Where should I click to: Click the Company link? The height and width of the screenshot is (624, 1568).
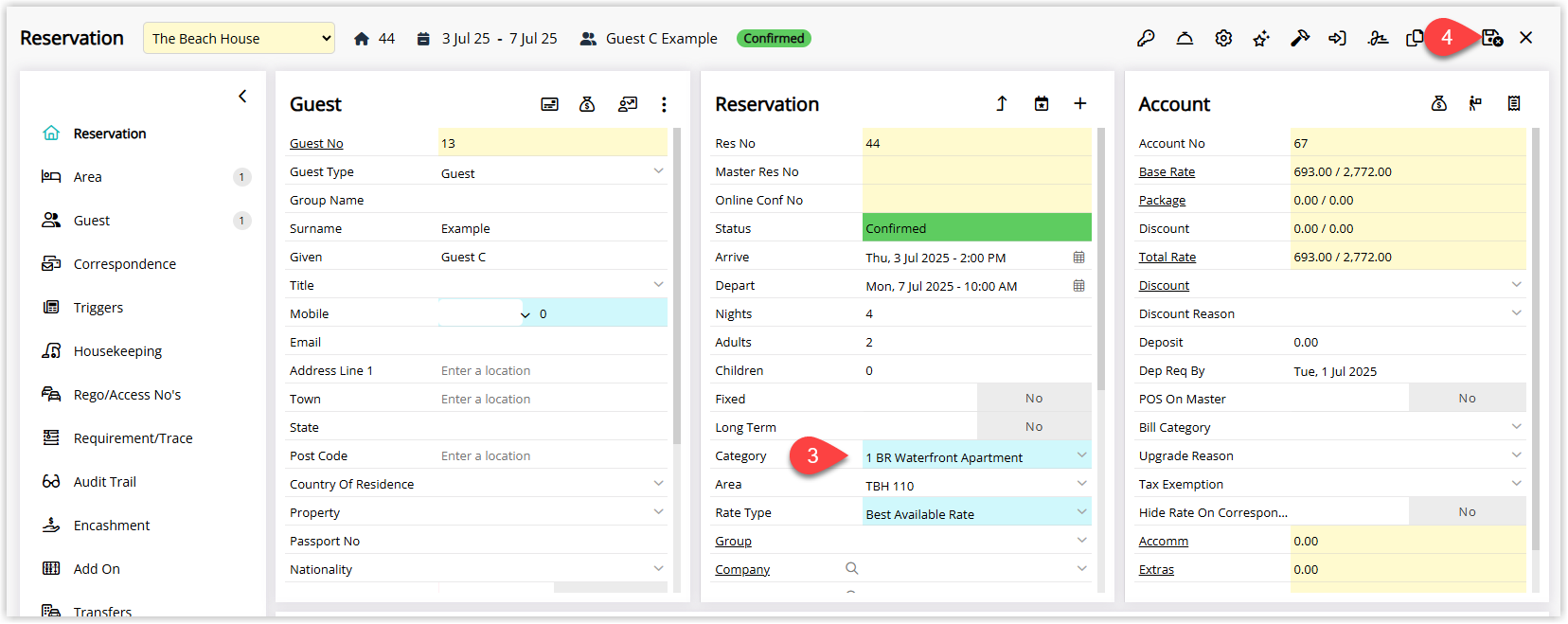[x=742, y=570]
